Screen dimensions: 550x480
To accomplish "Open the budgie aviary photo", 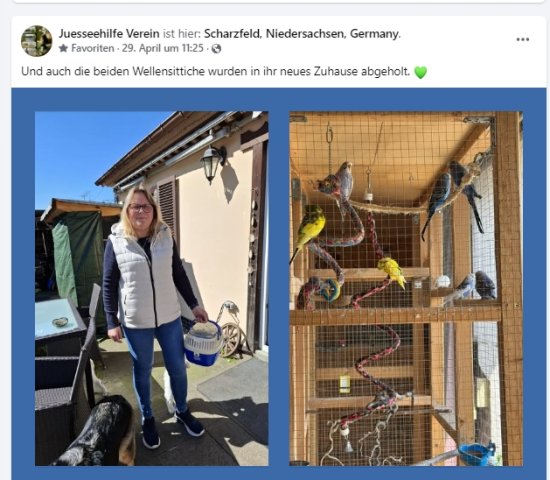I will tap(406, 288).
